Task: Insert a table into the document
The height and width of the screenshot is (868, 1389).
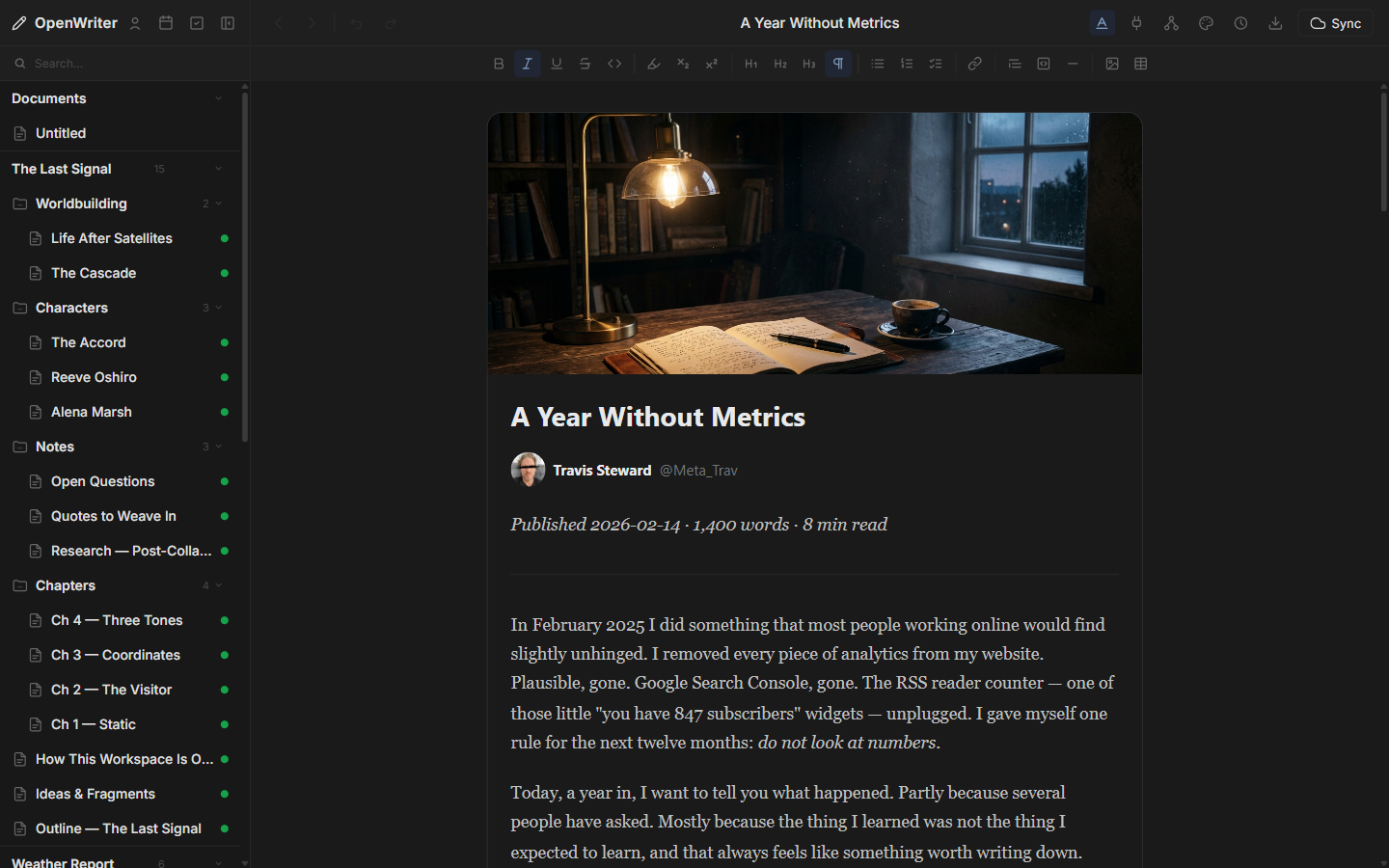Action: point(1141,63)
